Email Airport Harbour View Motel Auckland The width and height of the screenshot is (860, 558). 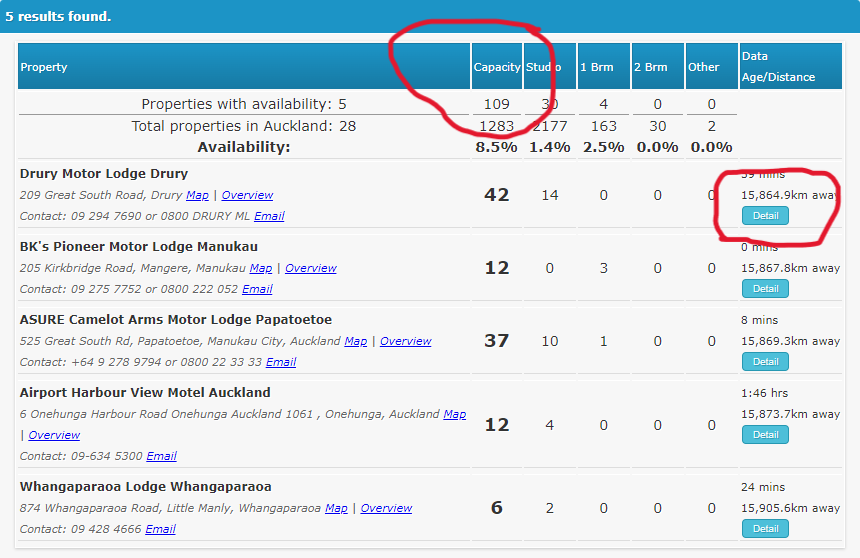click(x=161, y=456)
